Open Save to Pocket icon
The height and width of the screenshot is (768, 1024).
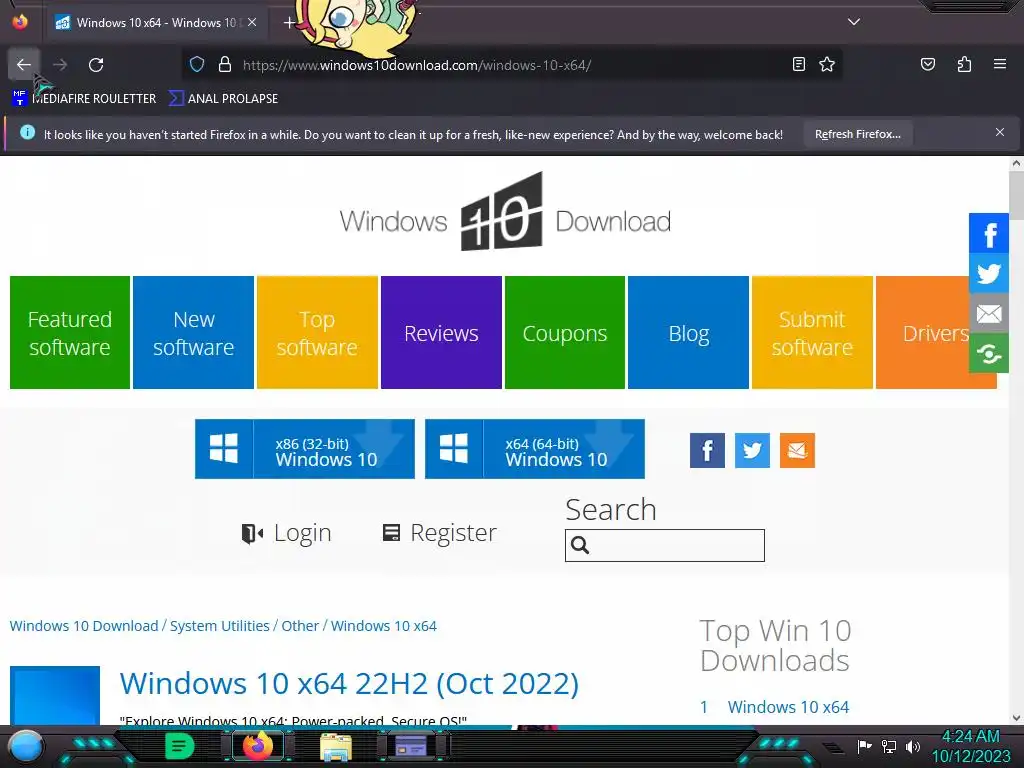(x=927, y=64)
